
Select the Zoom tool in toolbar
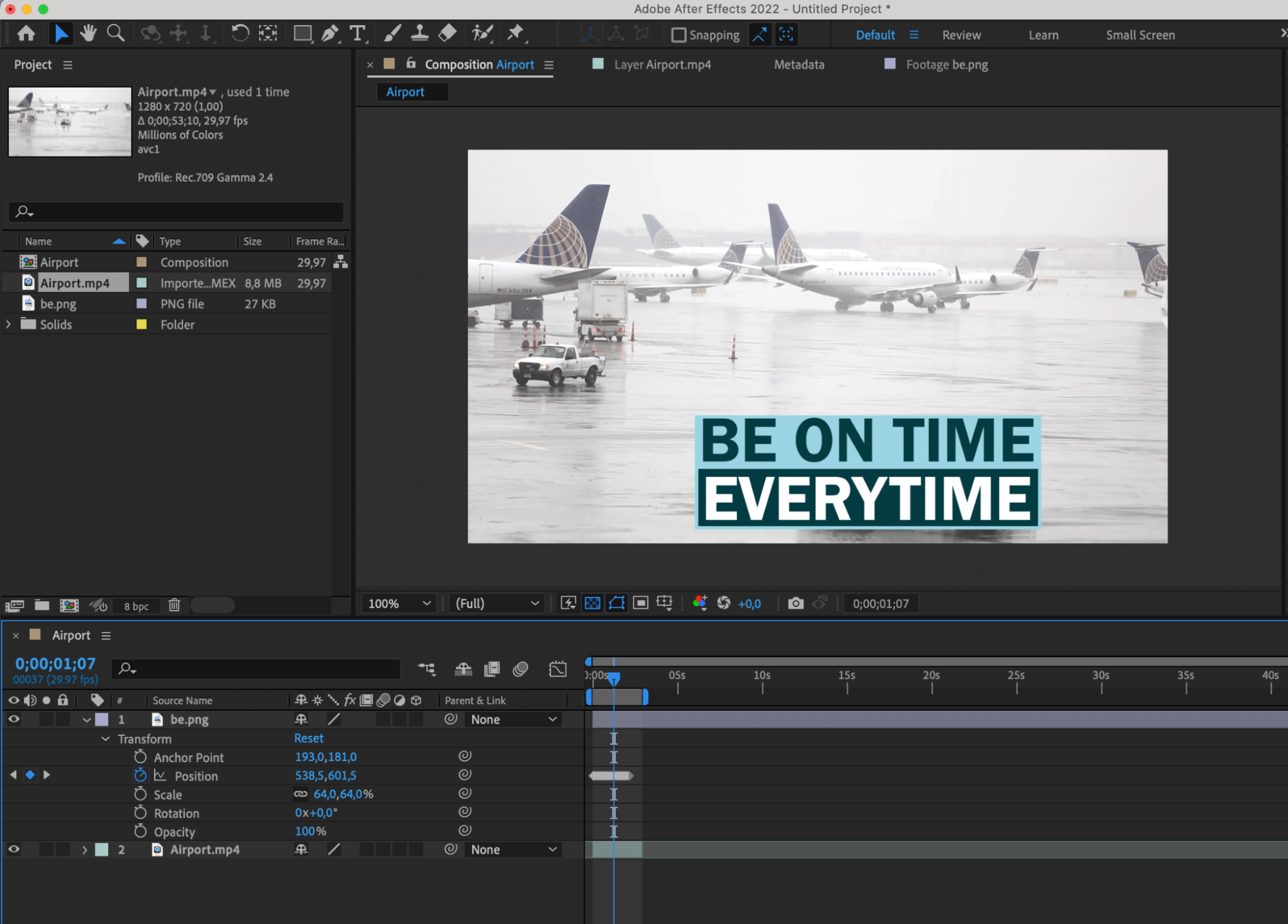click(116, 34)
